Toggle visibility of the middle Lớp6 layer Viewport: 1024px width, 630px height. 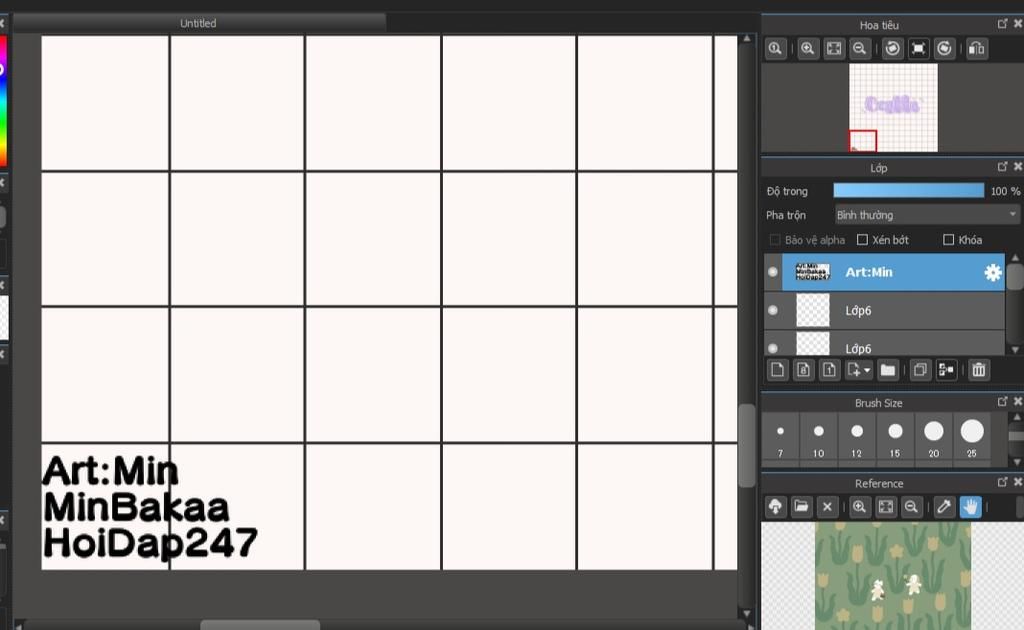pyautogui.click(x=773, y=310)
